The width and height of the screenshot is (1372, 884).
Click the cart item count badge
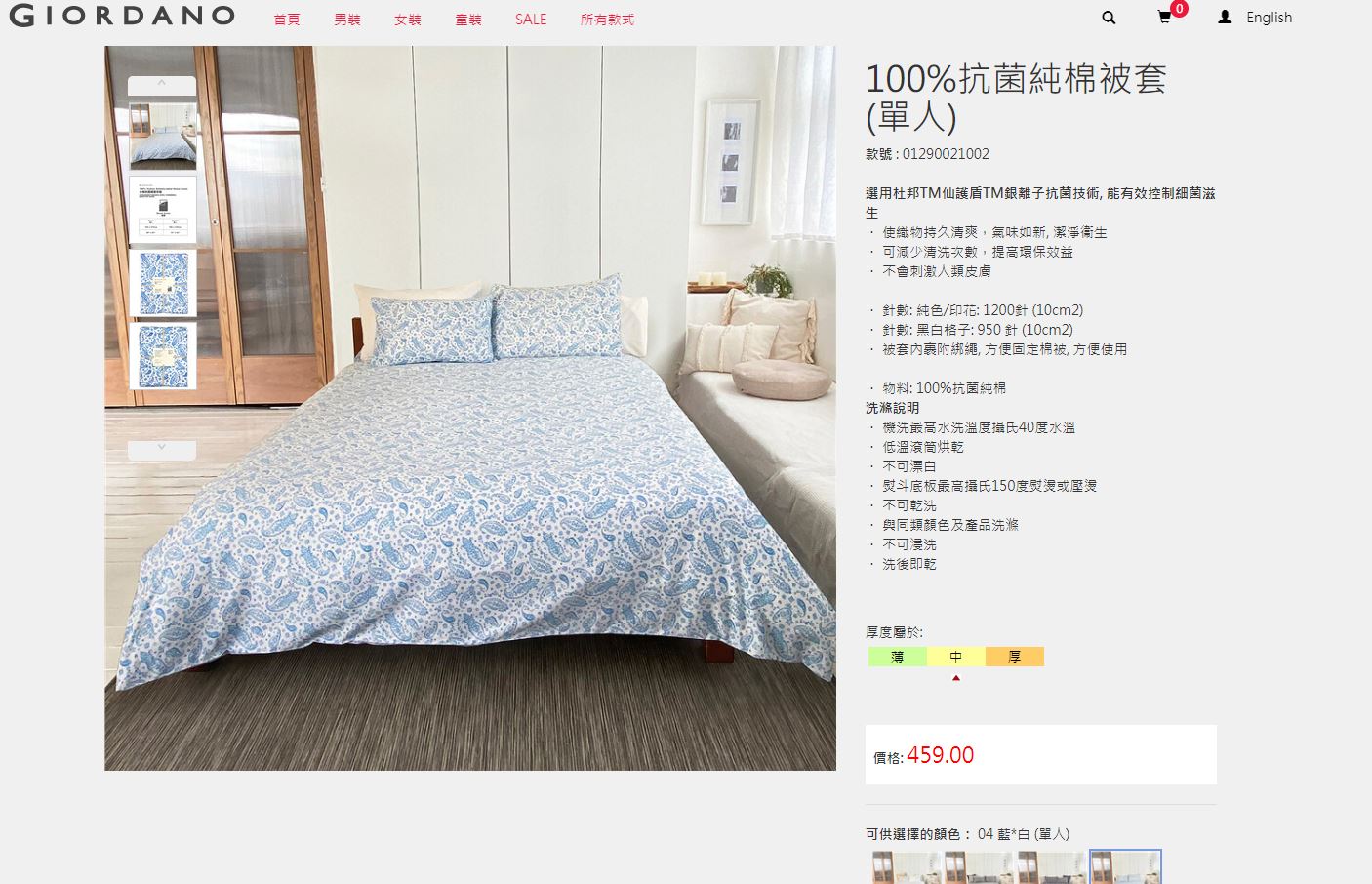[1179, 9]
